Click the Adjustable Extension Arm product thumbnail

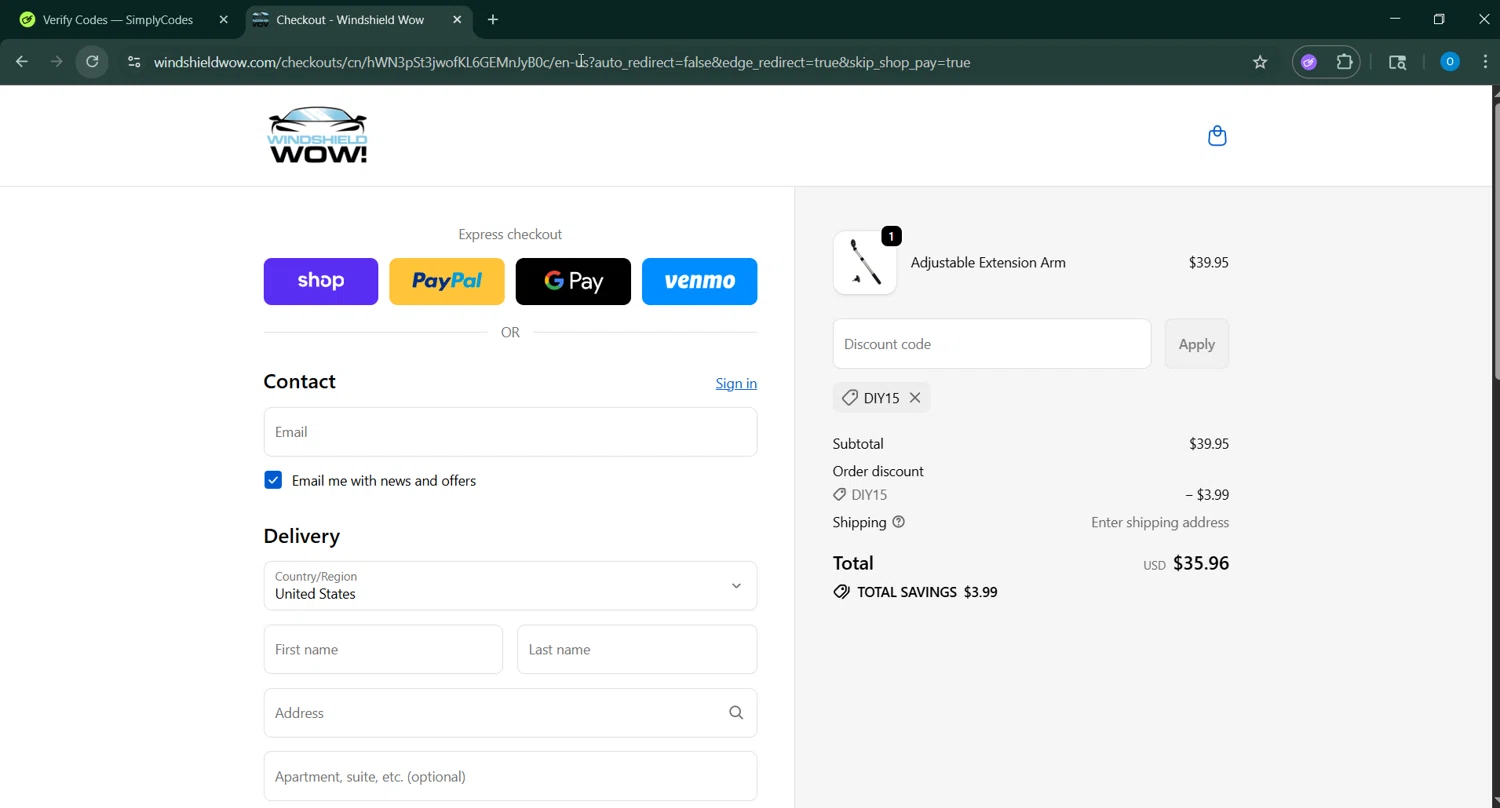[865, 263]
